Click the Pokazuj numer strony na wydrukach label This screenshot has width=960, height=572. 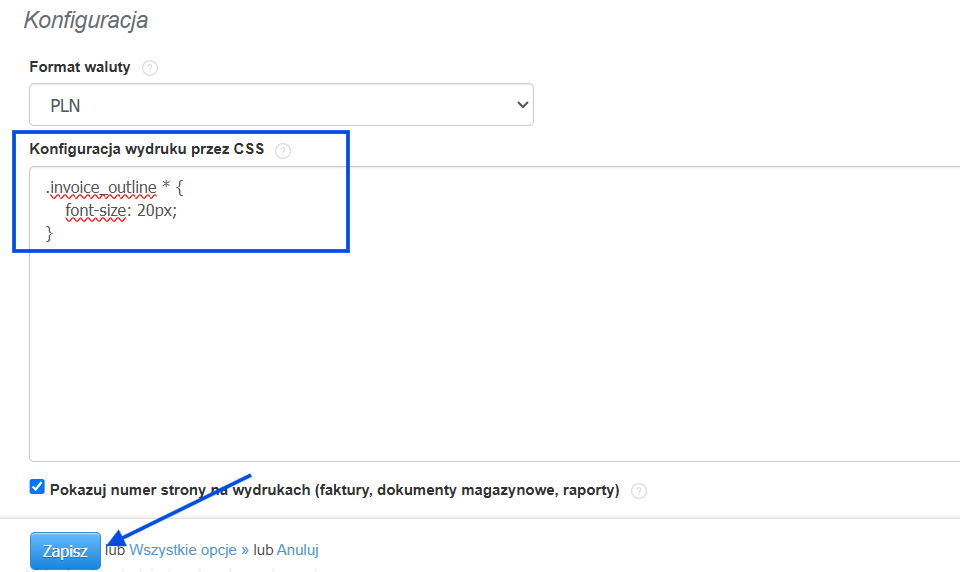coord(334,490)
